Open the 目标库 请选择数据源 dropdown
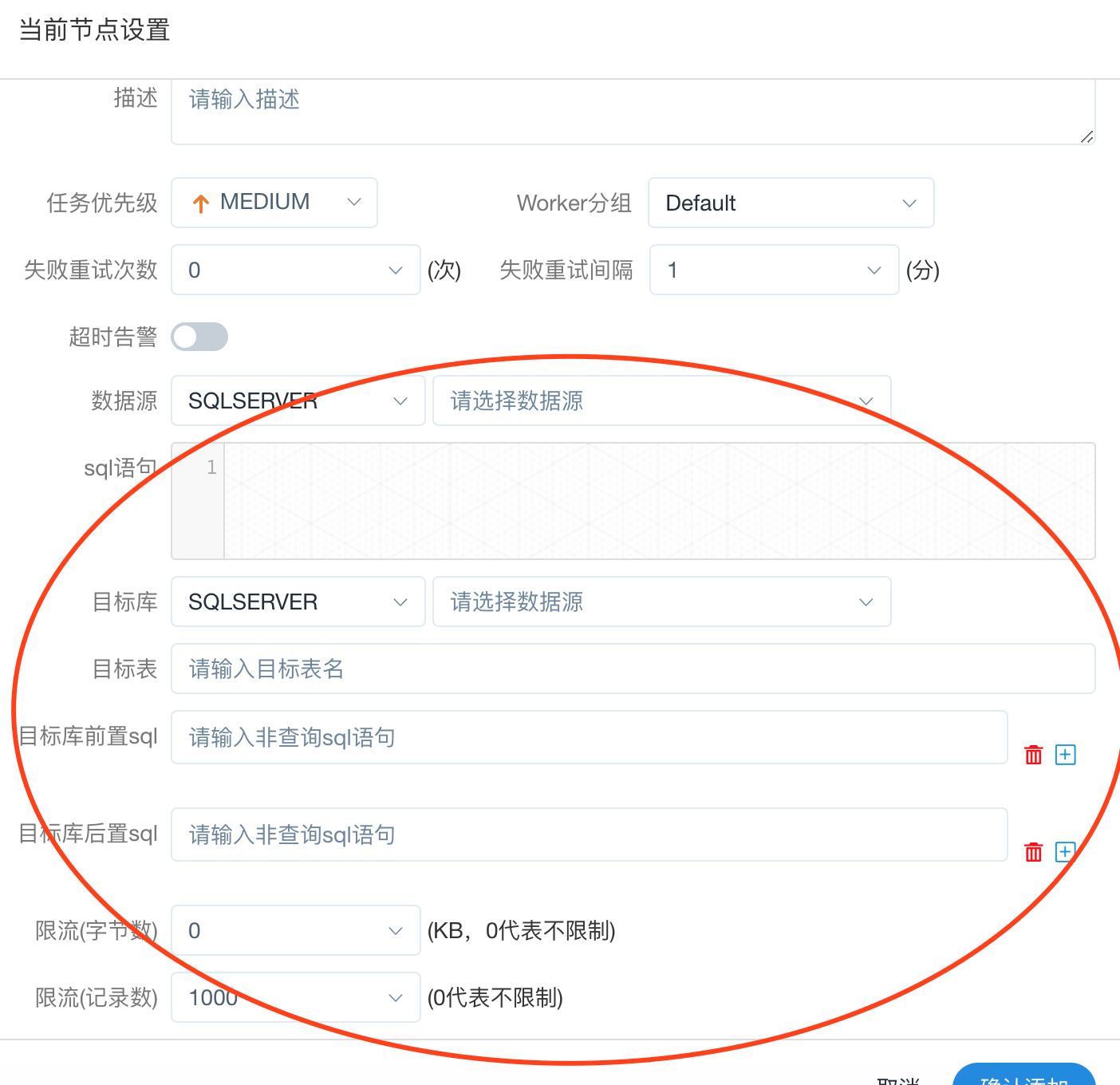 [662, 602]
